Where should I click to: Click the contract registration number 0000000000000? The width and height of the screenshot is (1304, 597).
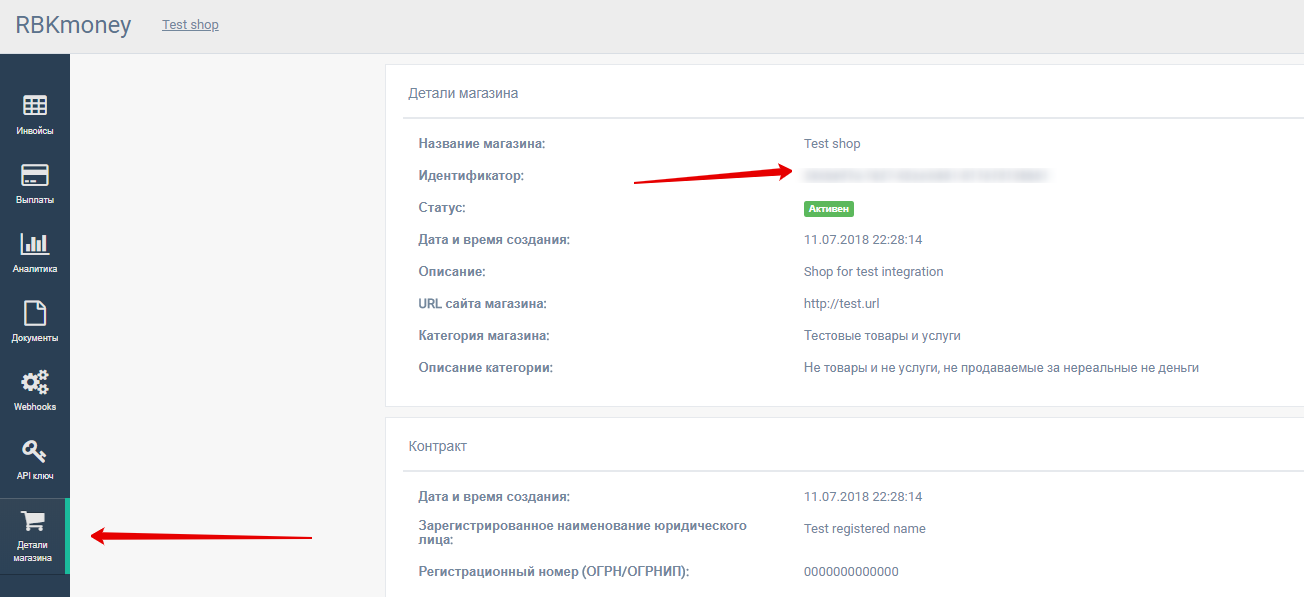tap(851, 572)
